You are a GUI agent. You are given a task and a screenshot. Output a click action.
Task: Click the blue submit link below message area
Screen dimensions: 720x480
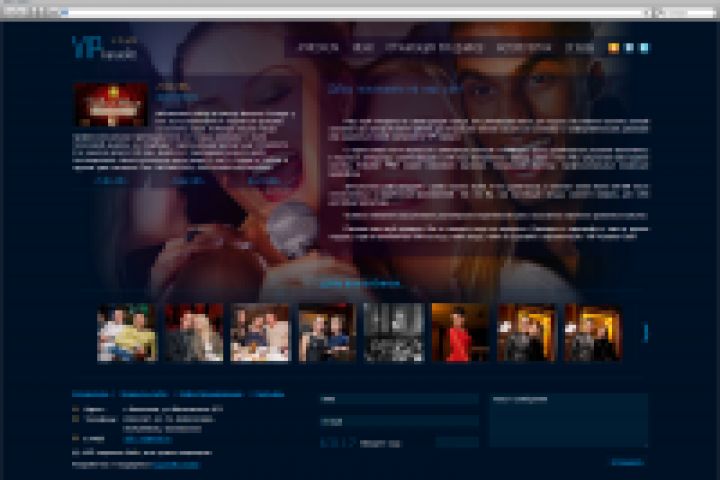click(x=627, y=462)
